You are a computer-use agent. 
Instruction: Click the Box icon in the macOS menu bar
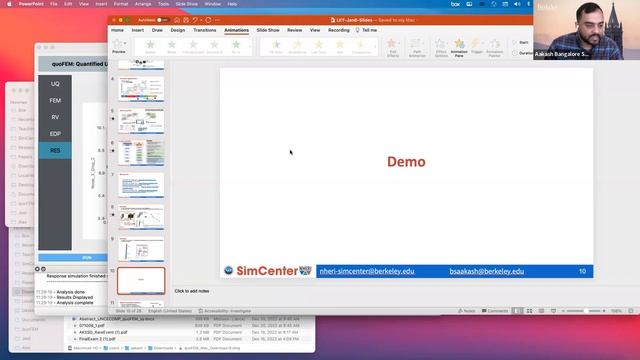[455, 4]
